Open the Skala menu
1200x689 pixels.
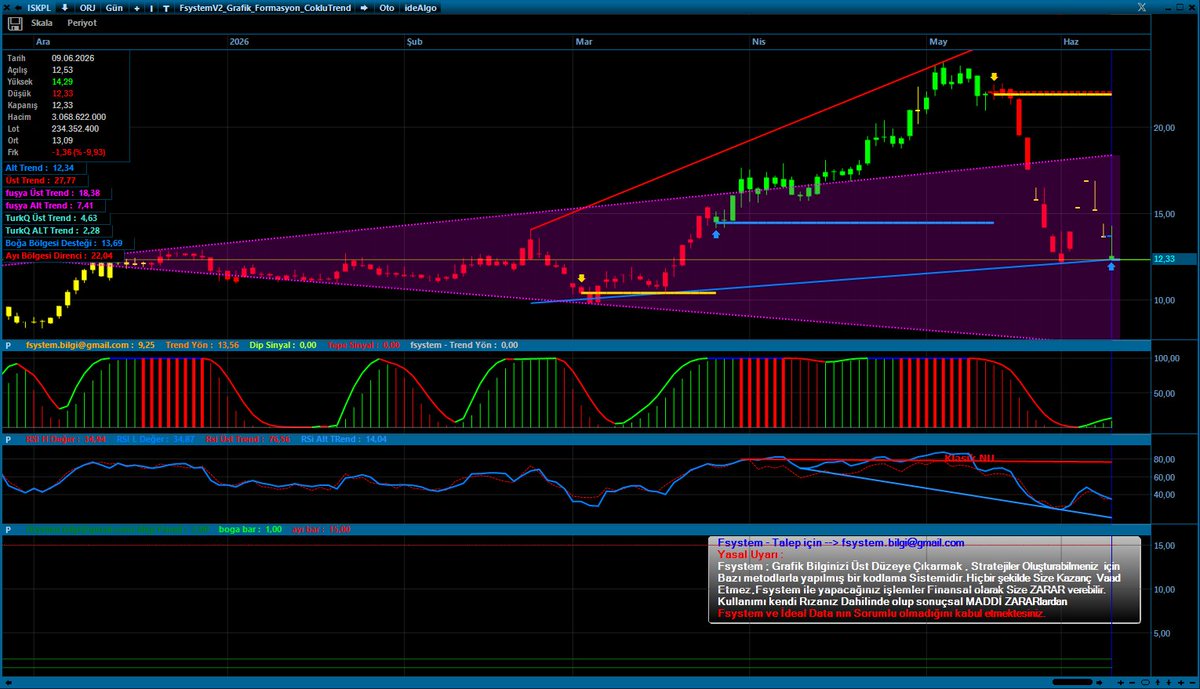click(x=42, y=23)
